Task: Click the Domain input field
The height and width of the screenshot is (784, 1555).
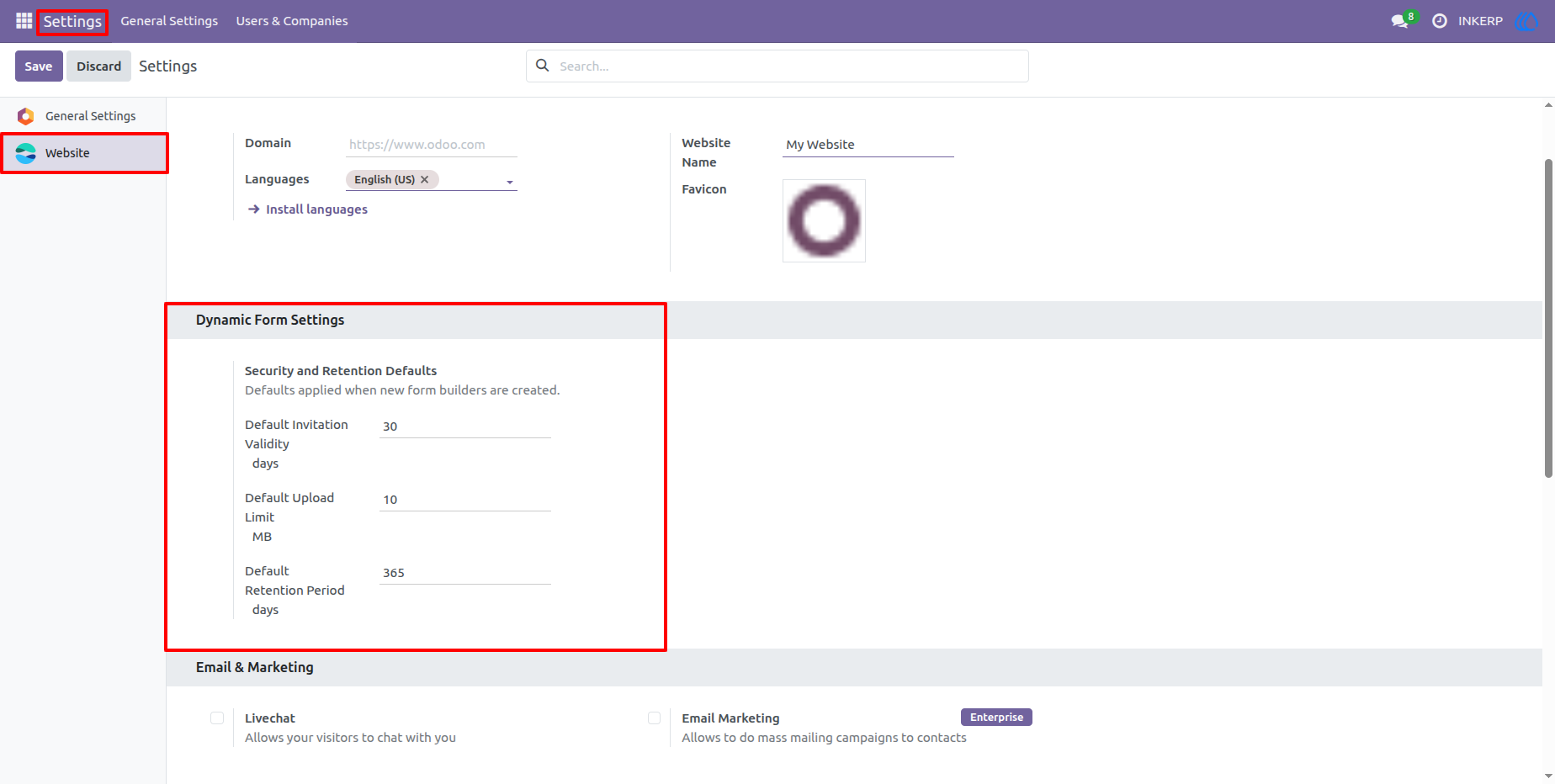Action: coord(432,145)
